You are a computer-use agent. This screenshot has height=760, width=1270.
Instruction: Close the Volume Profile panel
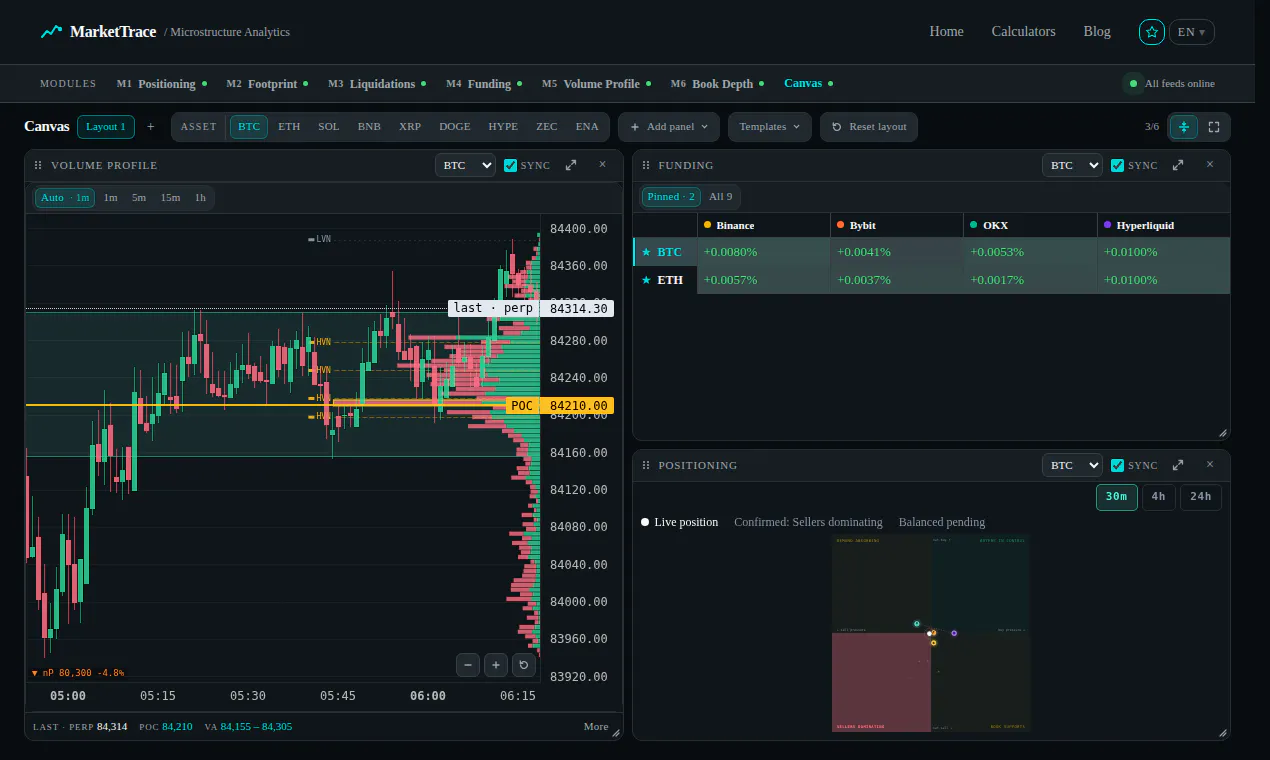tap(602, 165)
